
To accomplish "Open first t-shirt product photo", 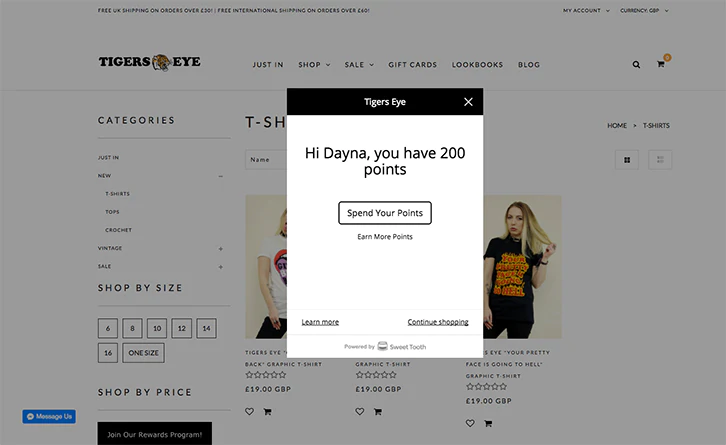I will [266, 267].
